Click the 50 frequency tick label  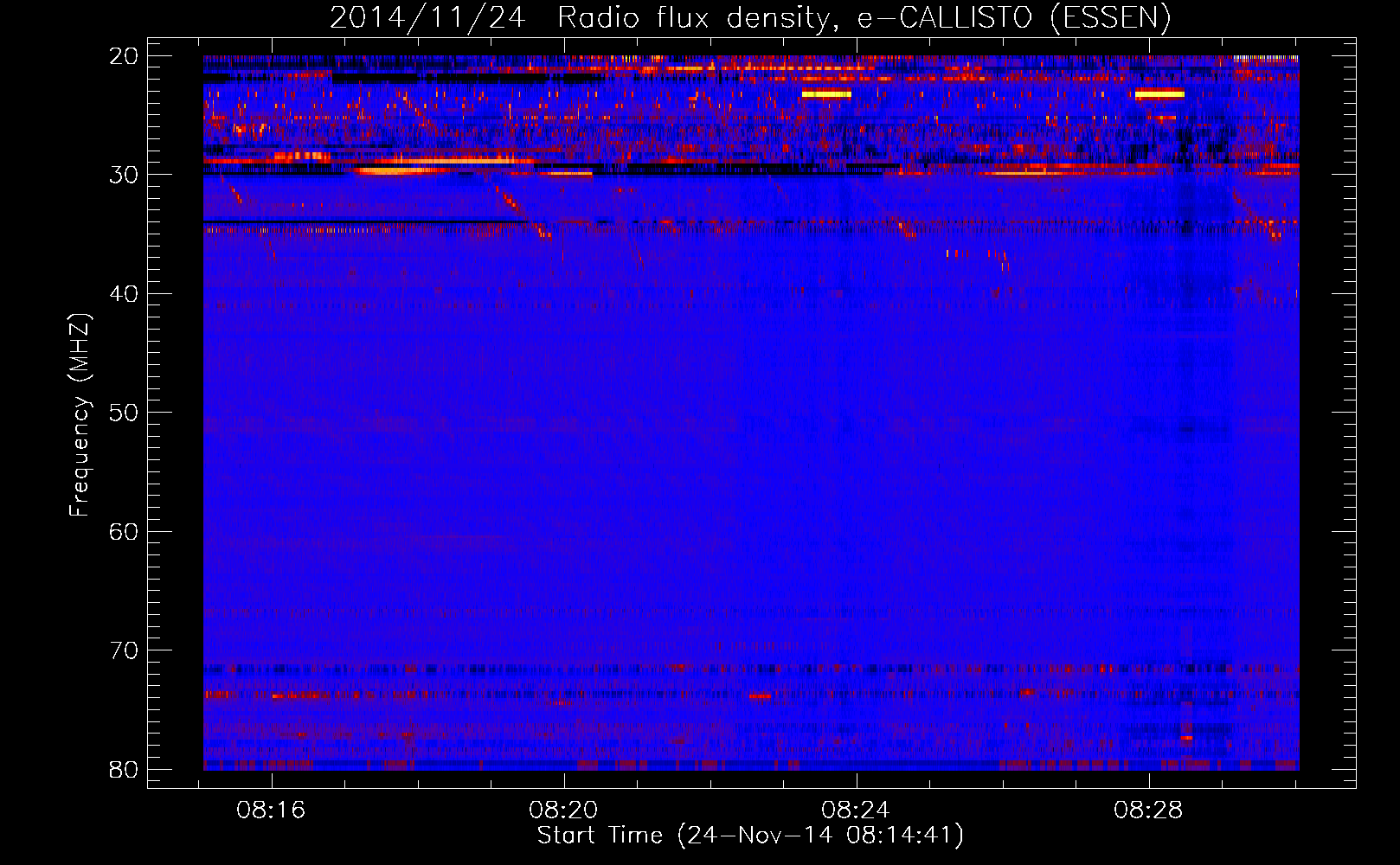click(124, 413)
